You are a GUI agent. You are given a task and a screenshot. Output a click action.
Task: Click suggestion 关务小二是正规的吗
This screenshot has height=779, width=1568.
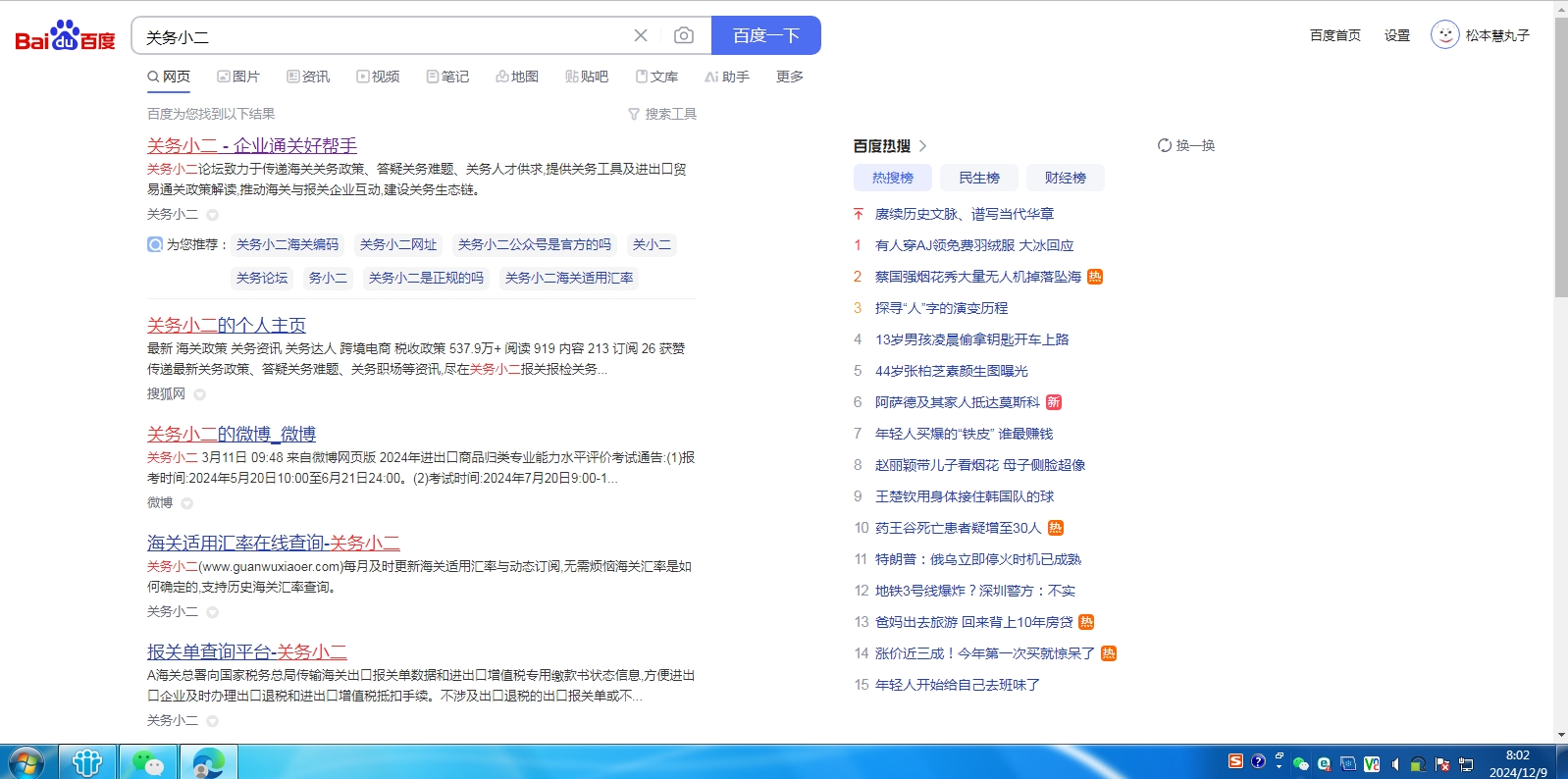coord(426,278)
